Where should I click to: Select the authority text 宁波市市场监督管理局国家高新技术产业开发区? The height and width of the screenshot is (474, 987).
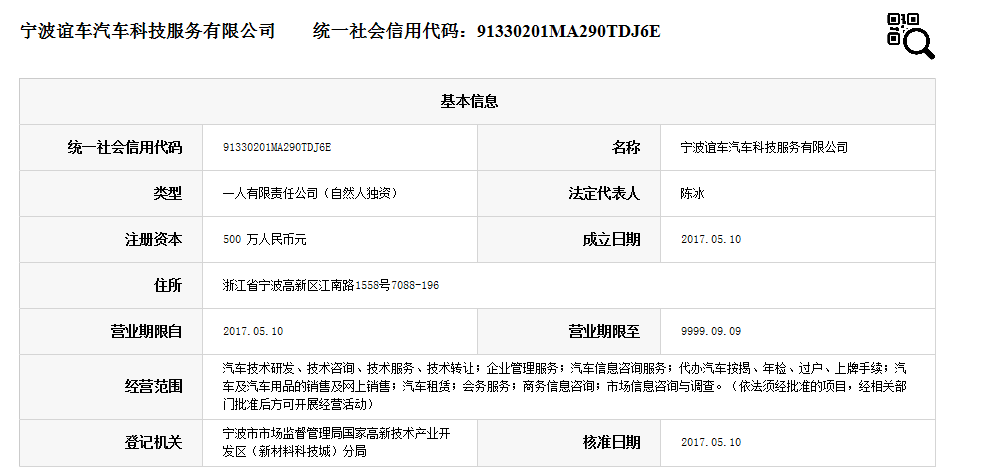point(337,442)
